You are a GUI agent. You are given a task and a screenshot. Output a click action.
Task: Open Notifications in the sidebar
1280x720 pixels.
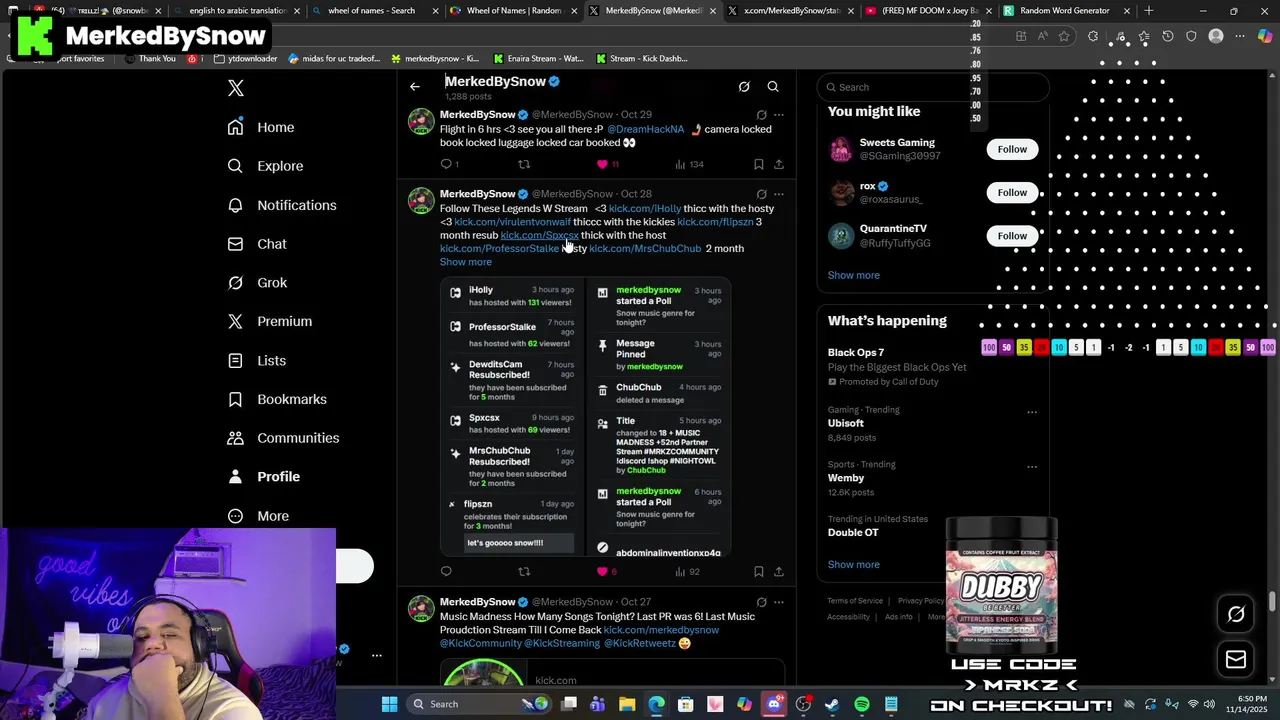pos(282,205)
